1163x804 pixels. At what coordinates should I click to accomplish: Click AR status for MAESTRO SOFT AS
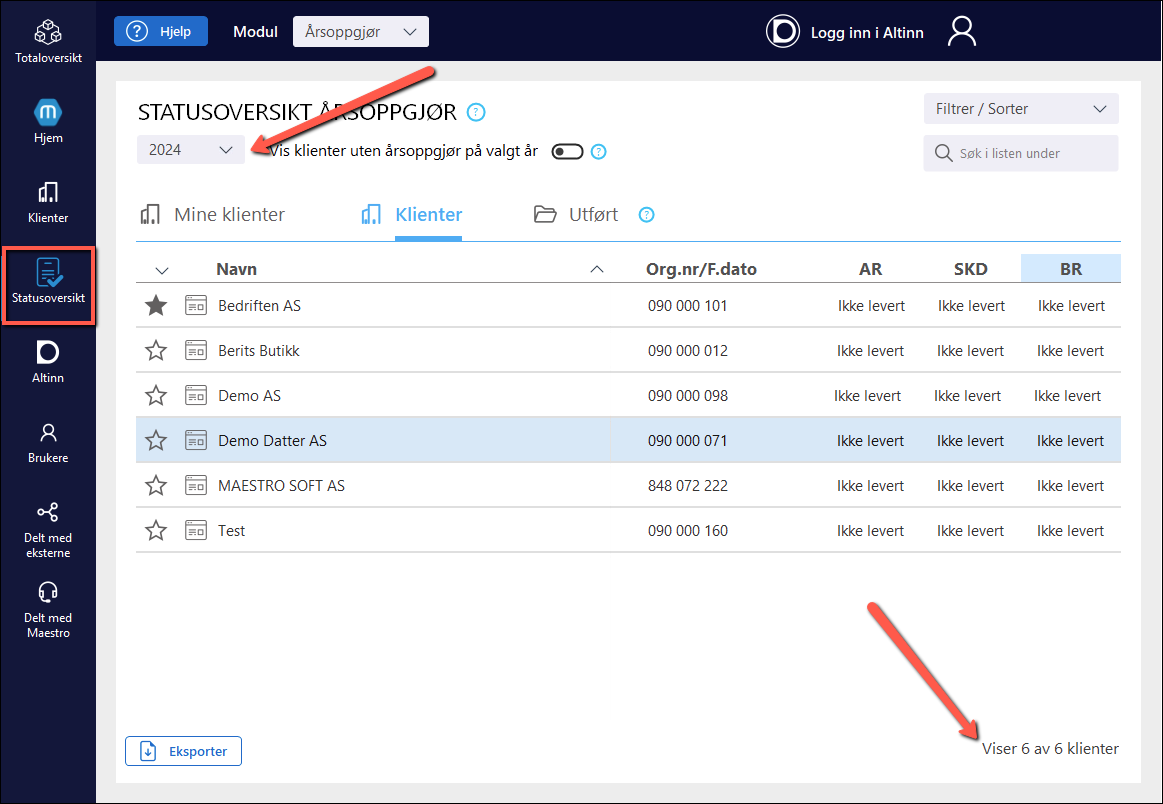pos(870,486)
